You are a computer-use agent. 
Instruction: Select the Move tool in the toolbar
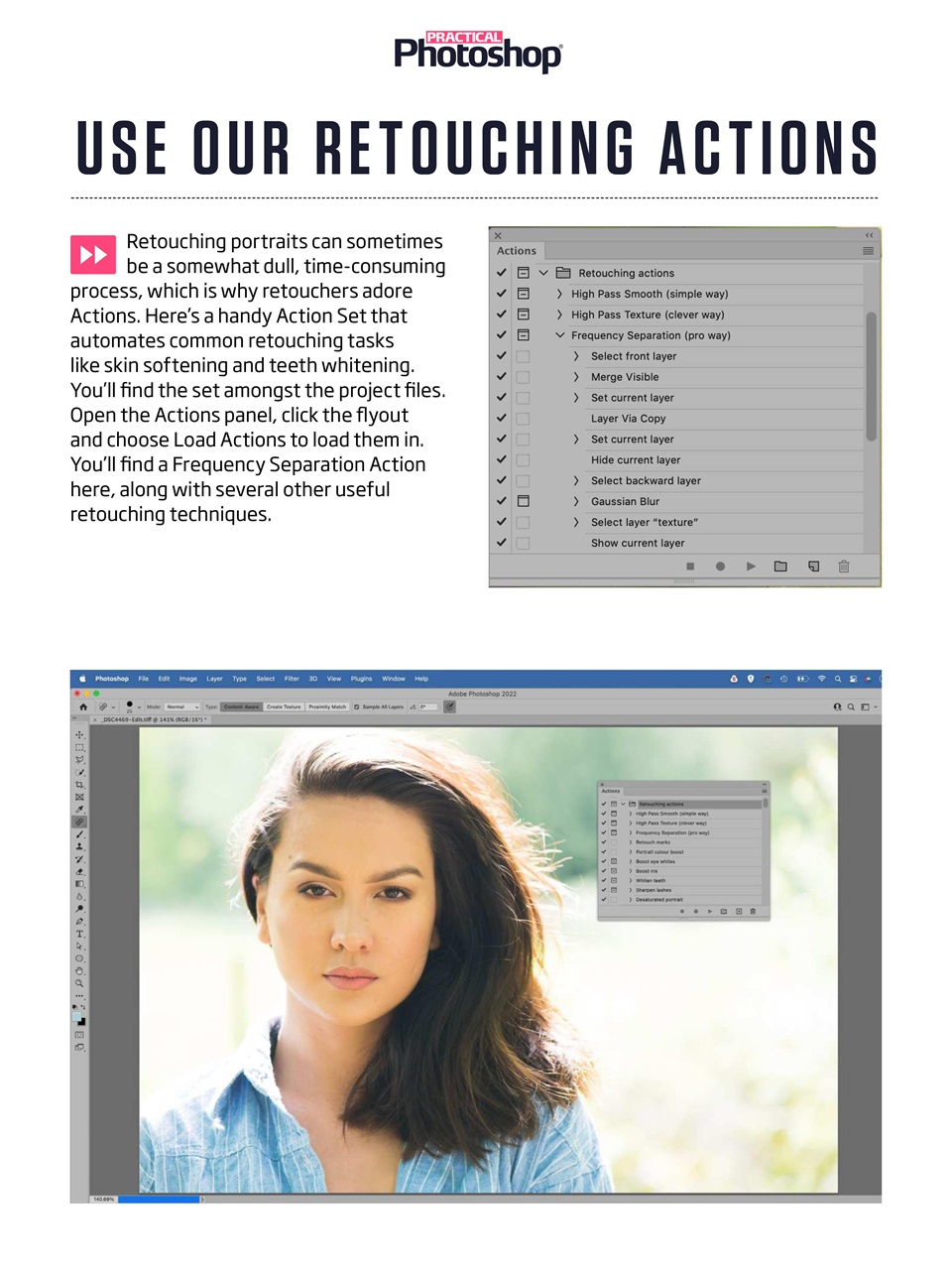pyautogui.click(x=79, y=735)
